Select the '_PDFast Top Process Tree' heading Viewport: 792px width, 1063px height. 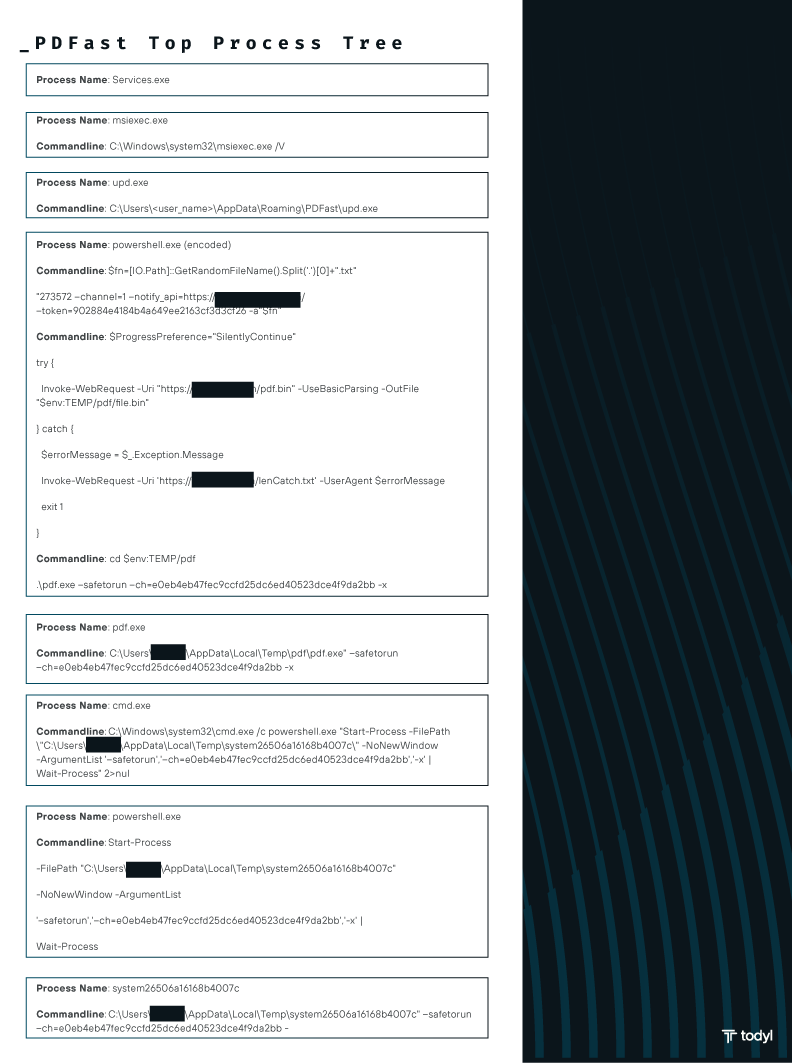(212, 43)
